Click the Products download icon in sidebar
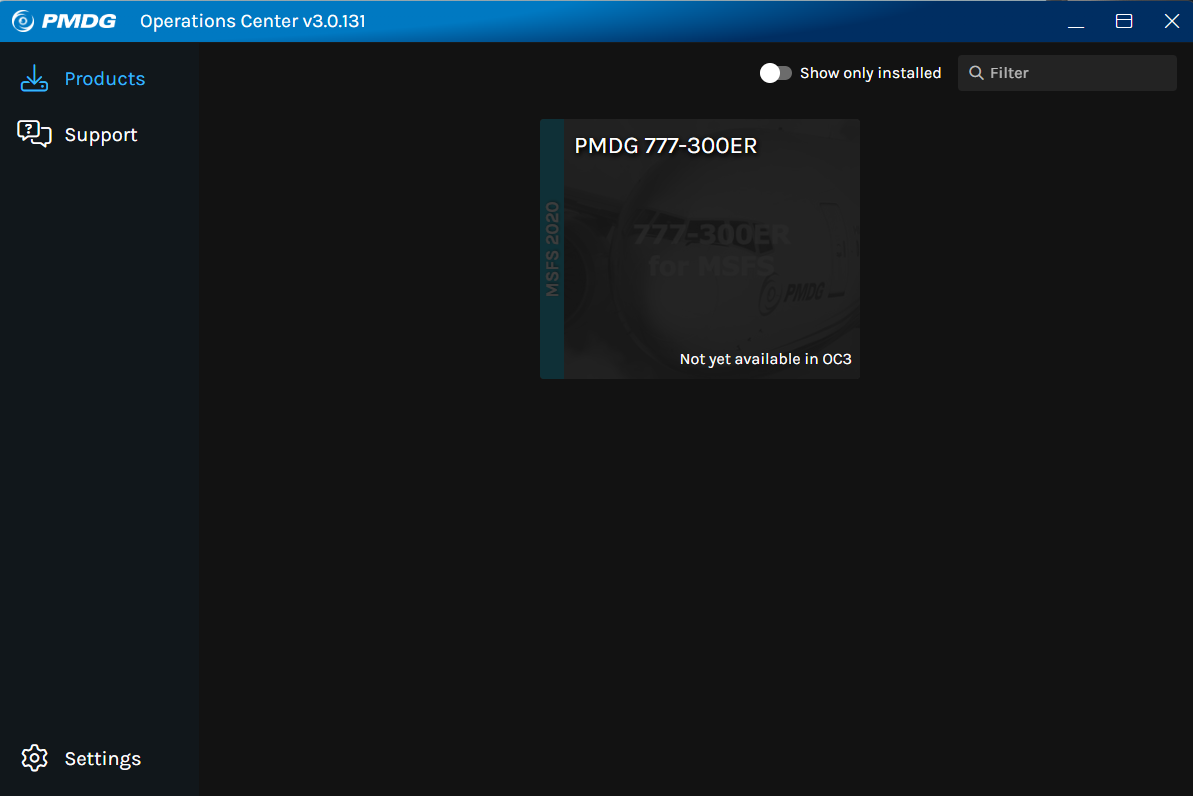Image resolution: width=1193 pixels, height=796 pixels. tap(33, 78)
